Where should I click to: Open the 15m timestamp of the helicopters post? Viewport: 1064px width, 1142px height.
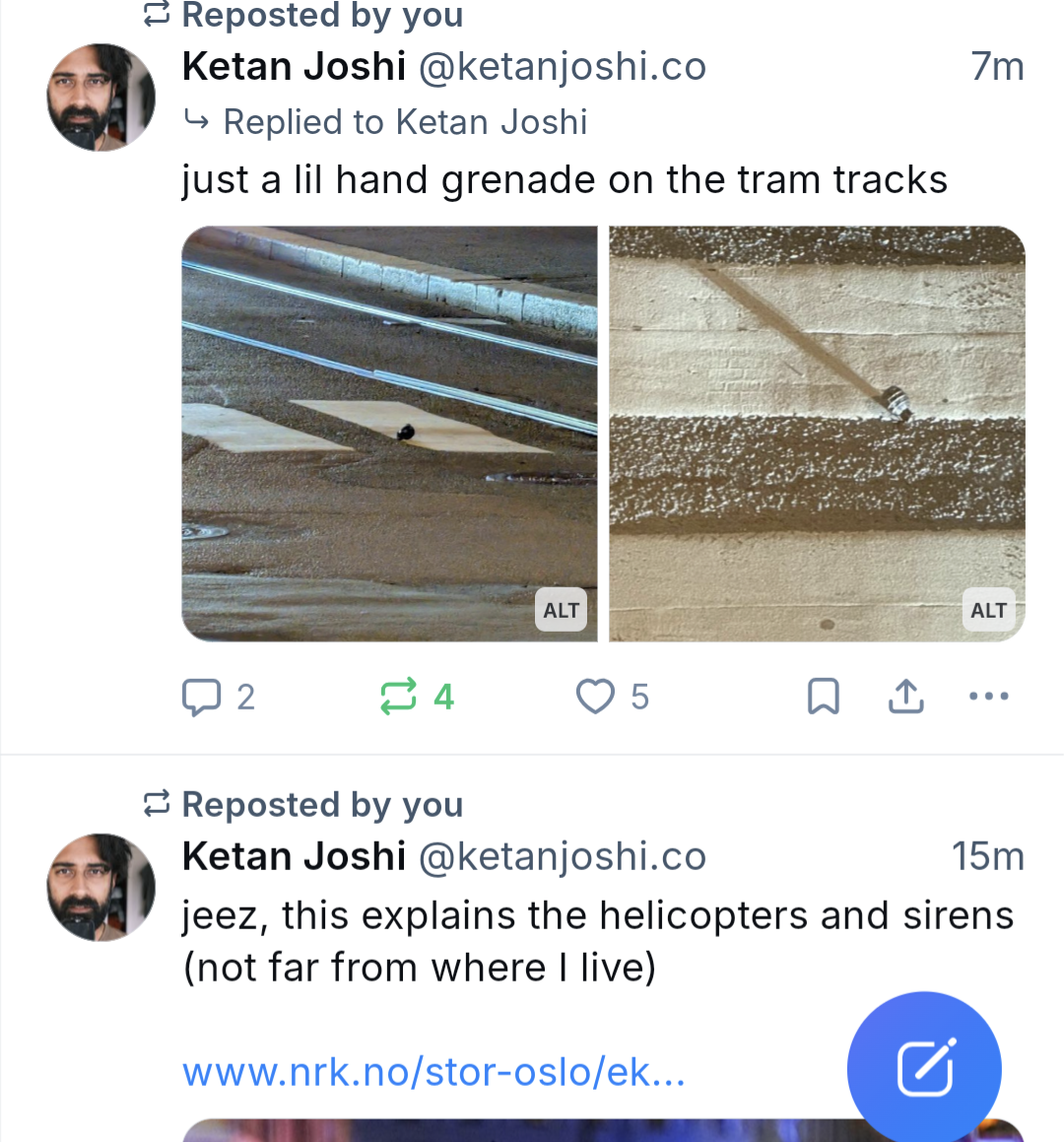[x=987, y=856]
